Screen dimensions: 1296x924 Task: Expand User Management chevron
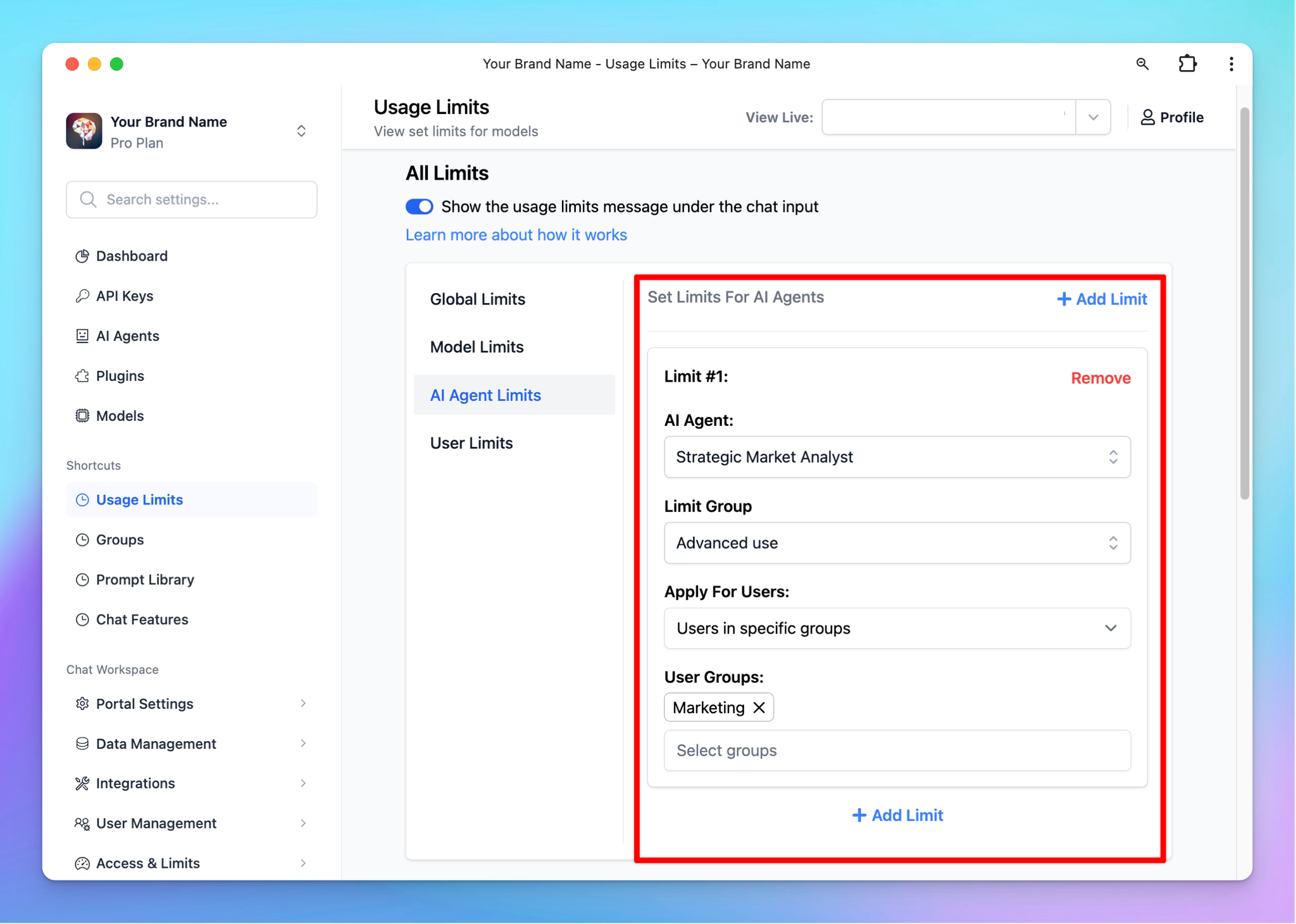pos(304,823)
